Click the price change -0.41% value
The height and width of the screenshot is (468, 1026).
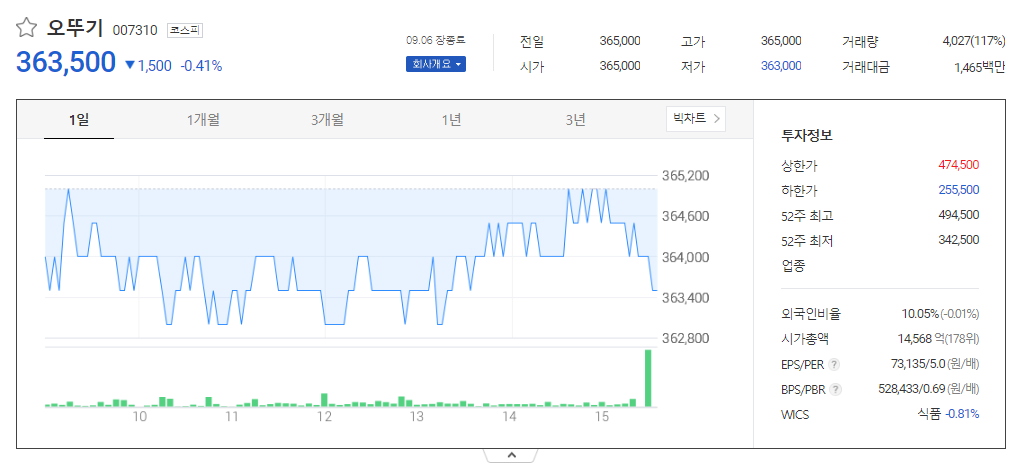(202, 65)
